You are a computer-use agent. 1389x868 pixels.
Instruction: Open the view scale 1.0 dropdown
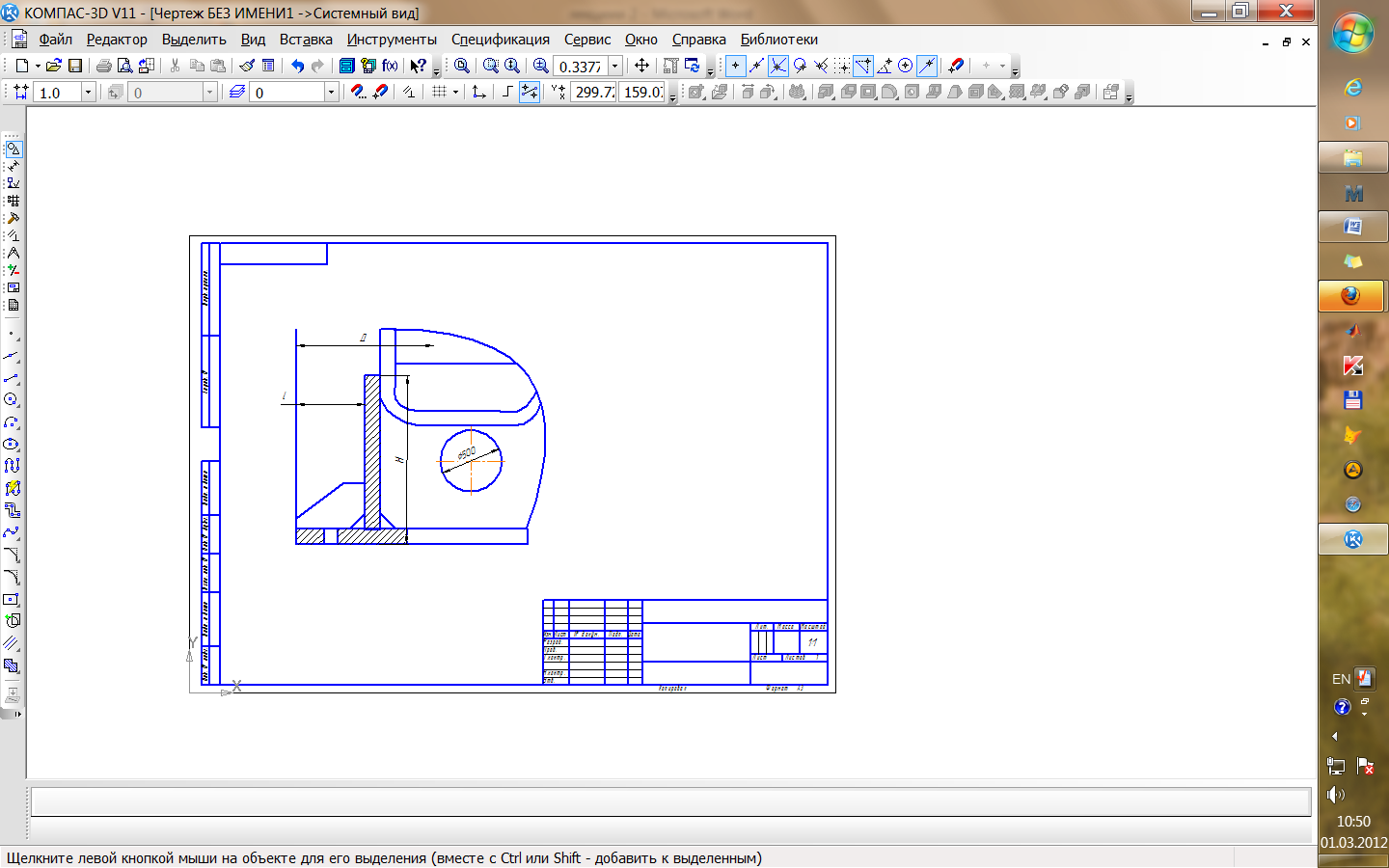(88, 92)
